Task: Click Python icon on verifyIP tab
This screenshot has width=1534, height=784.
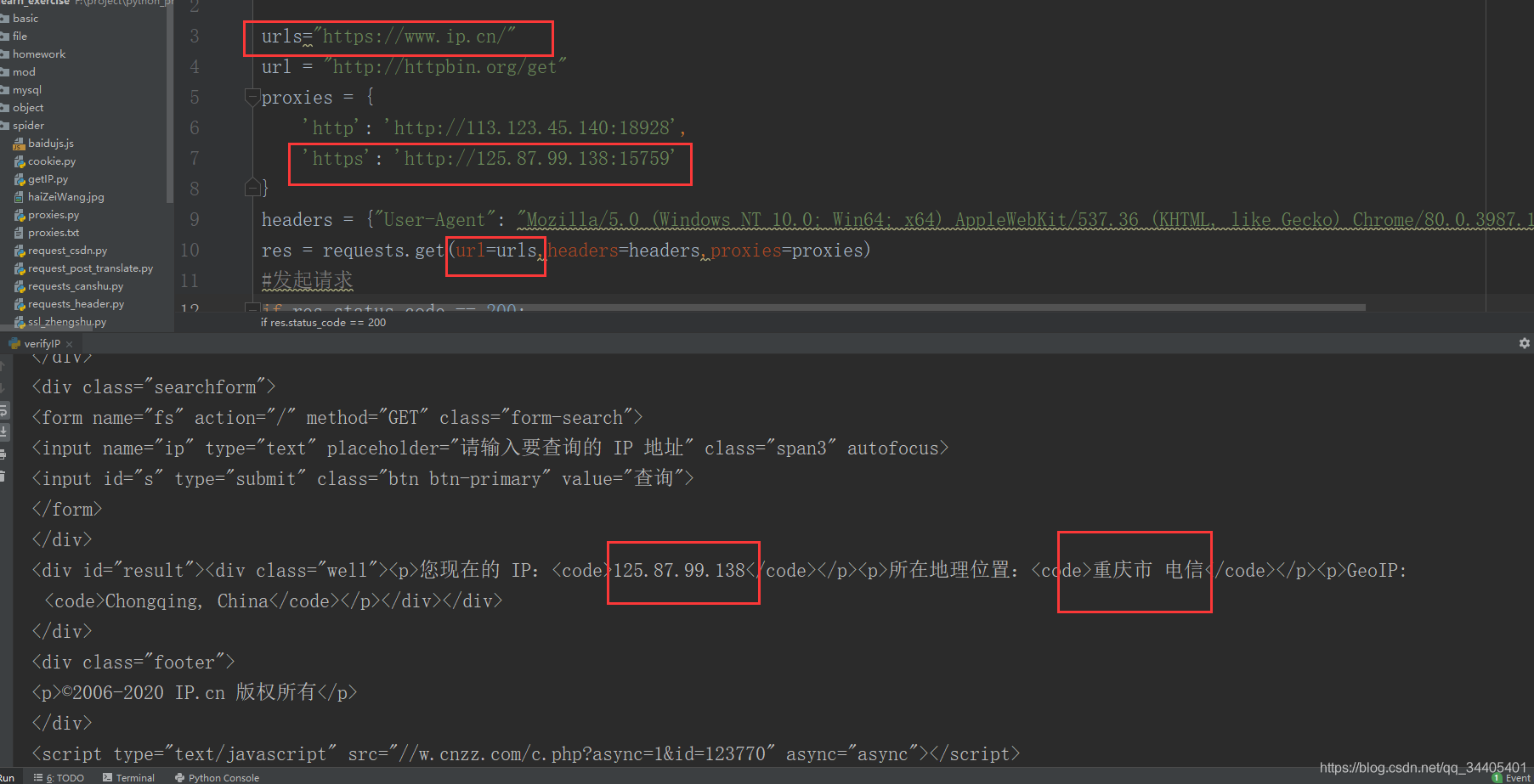Action: 14,344
